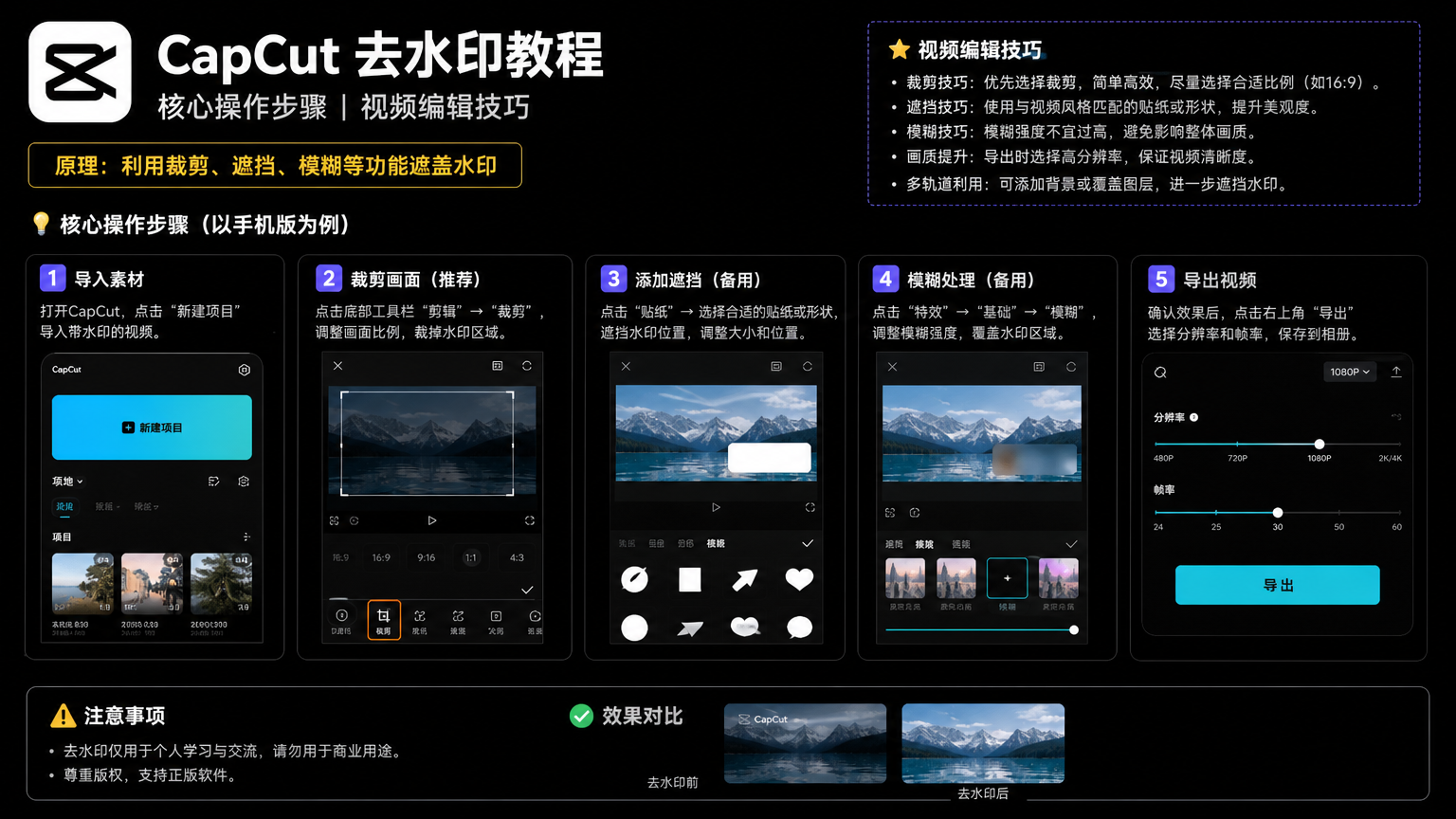Confirm crop with the step 2 checkmark

click(x=527, y=590)
